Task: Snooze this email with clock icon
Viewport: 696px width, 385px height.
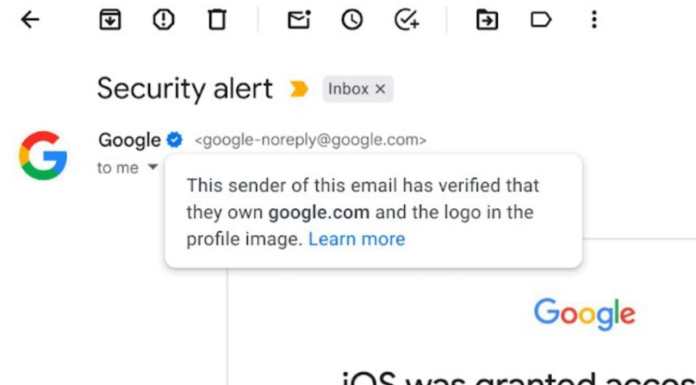Action: [352, 20]
